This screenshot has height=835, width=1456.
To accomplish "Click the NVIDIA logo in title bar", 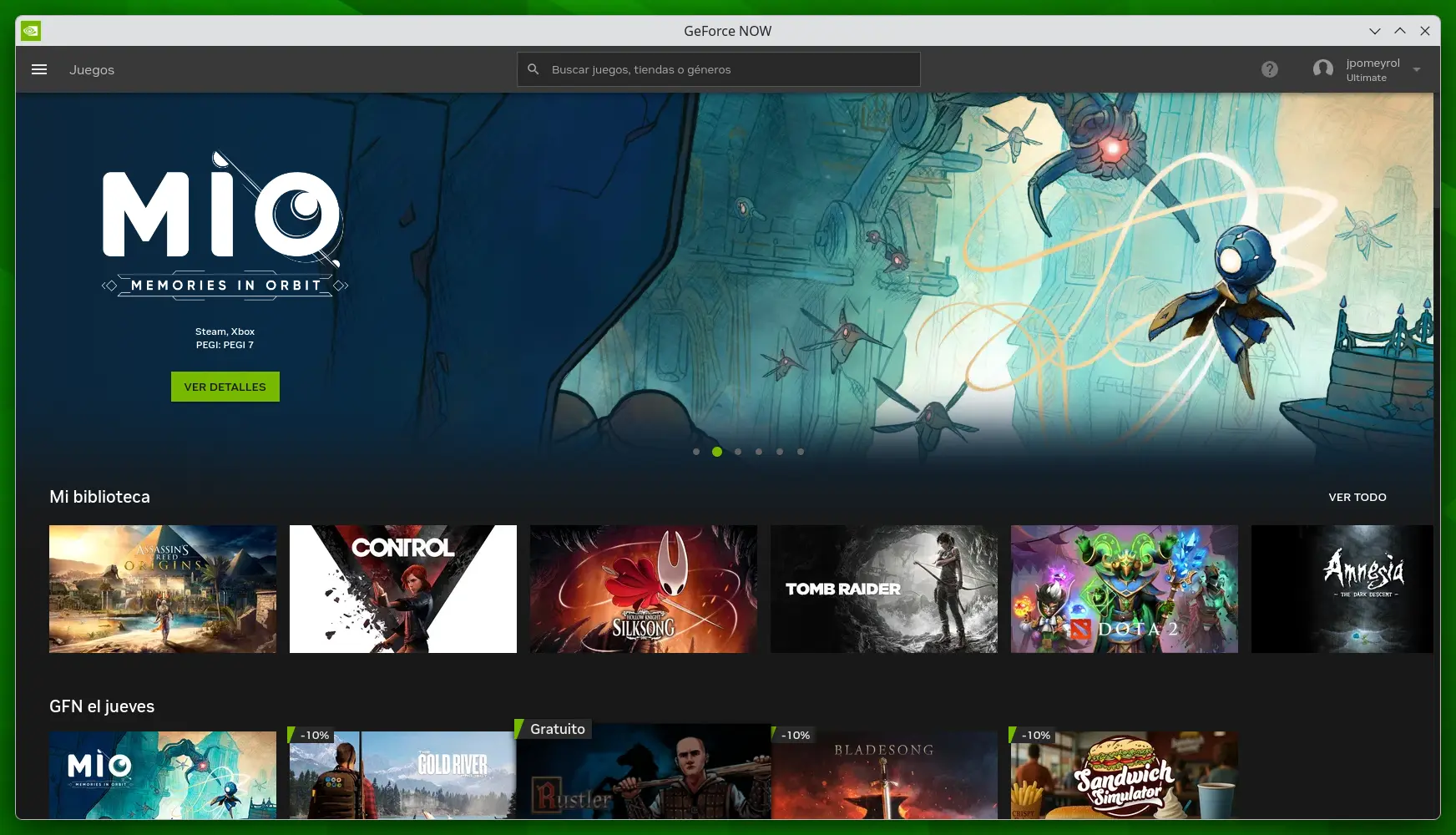I will click(31, 31).
